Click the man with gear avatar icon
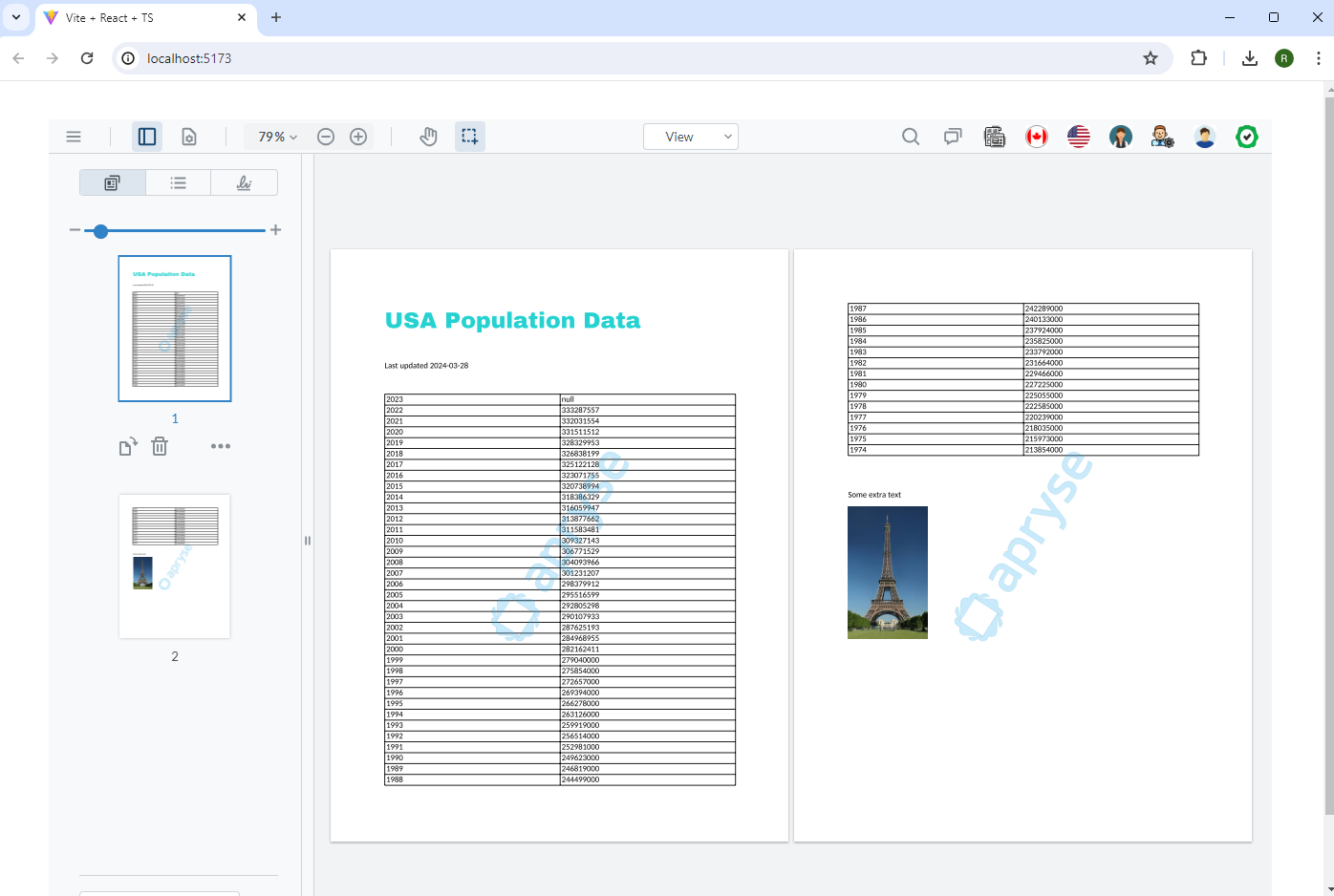Image resolution: width=1334 pixels, height=896 pixels. [1163, 137]
